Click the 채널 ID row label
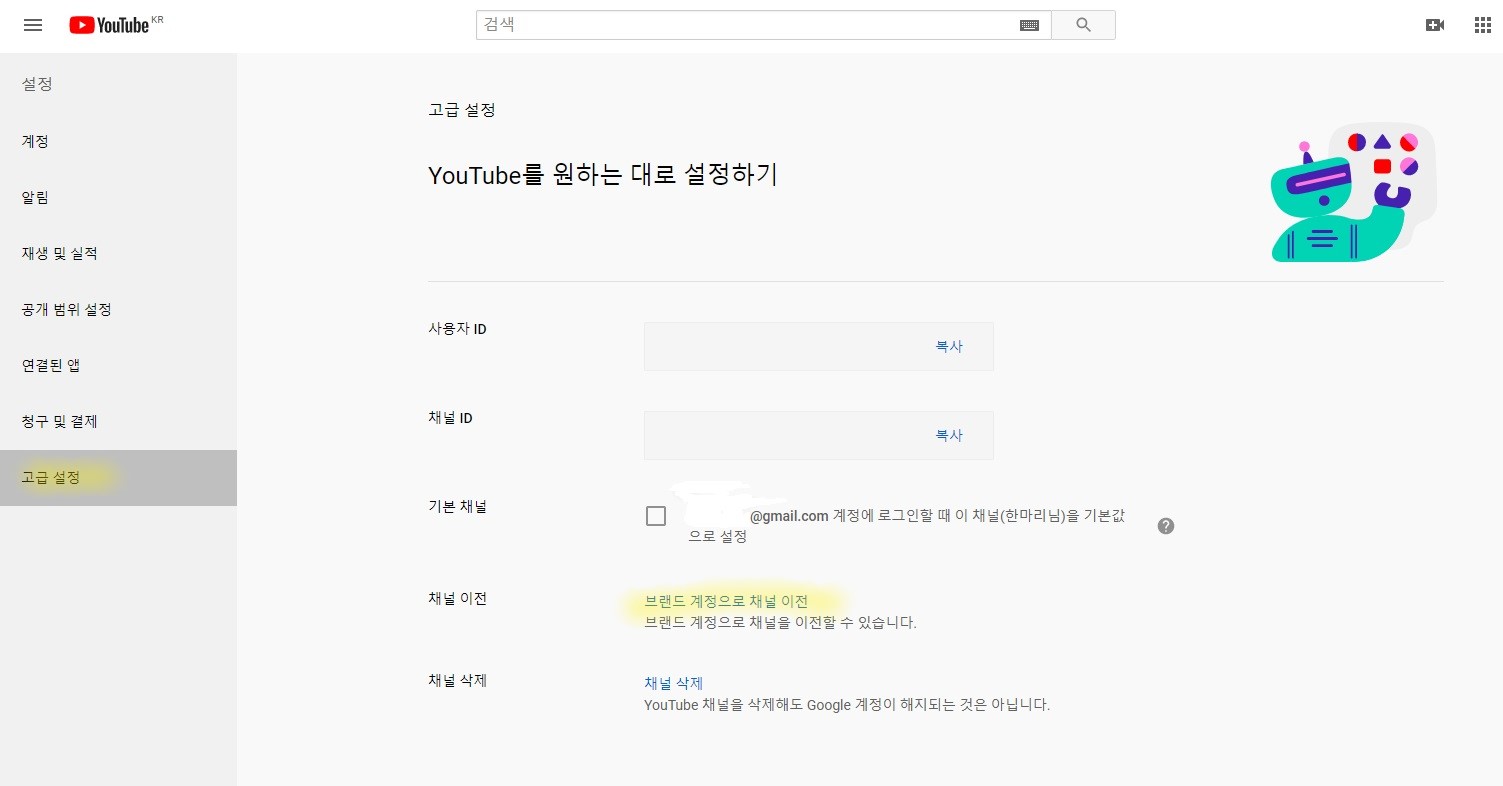The width and height of the screenshot is (1503, 786). click(450, 418)
